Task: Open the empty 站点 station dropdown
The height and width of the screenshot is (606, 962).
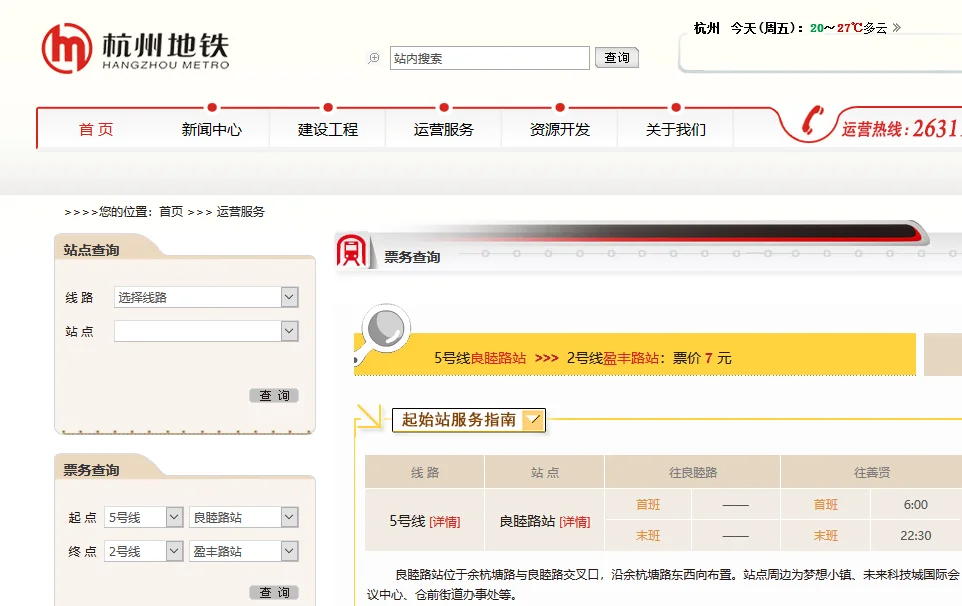Action: [289, 330]
